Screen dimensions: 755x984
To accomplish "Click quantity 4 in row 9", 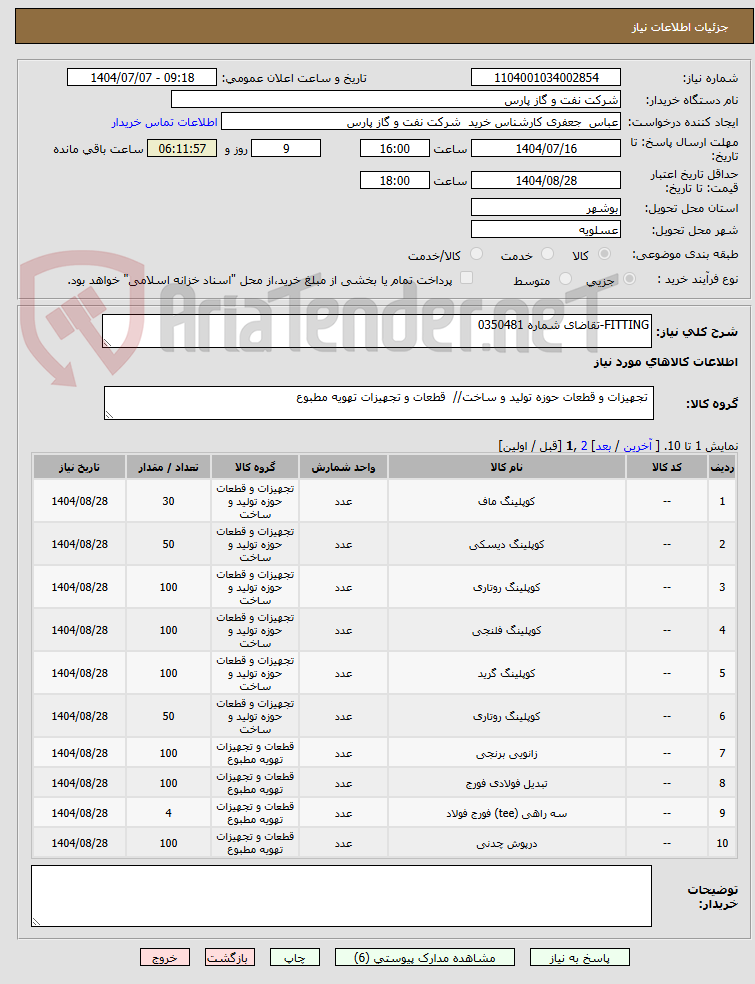I will pos(168,813).
